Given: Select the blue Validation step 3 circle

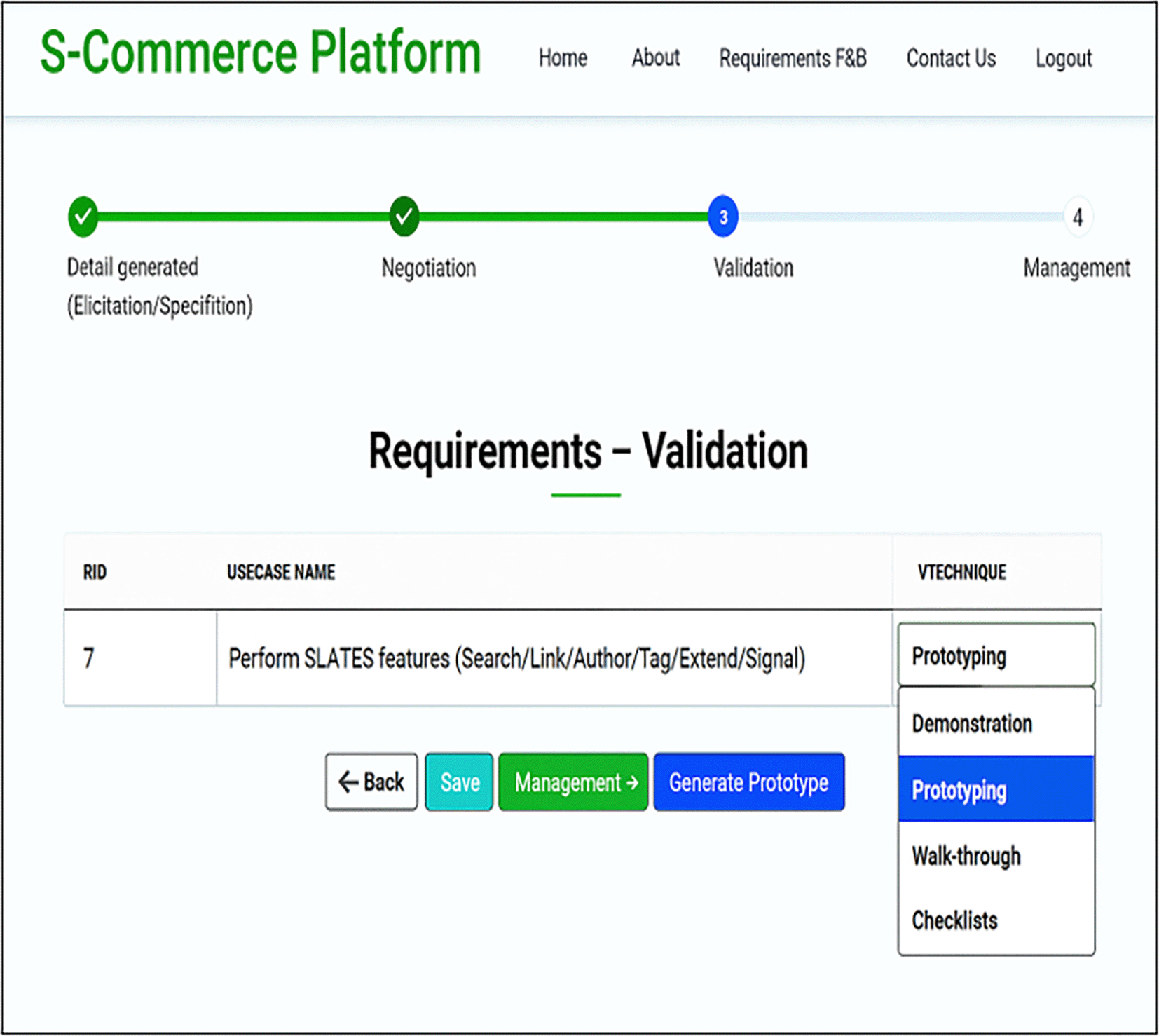Looking at the screenshot, I should tap(723, 217).
